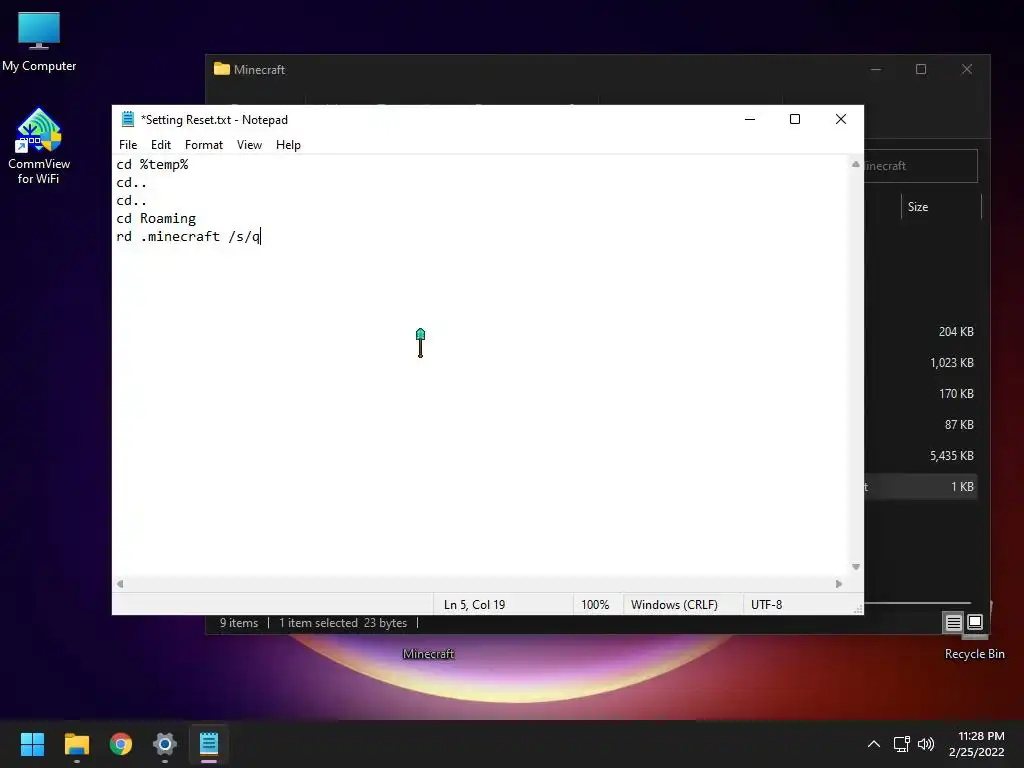The image size is (1024, 768).
Task: Select the Minecraft desktop shortcut label
Action: (428, 654)
